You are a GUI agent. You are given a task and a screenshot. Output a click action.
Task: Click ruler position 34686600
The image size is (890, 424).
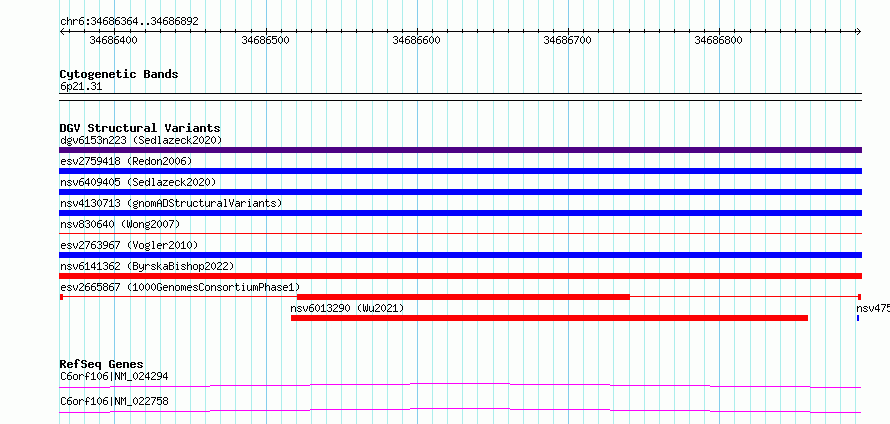(x=416, y=40)
